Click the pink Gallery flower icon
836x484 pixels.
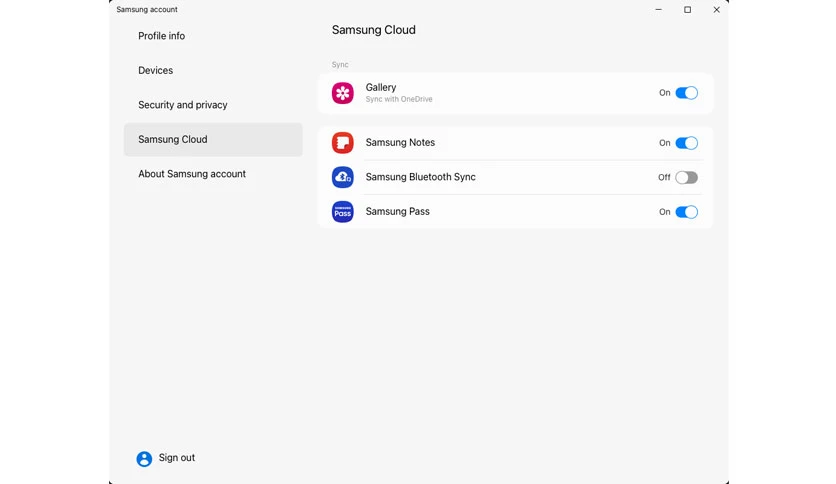[x=342, y=93]
